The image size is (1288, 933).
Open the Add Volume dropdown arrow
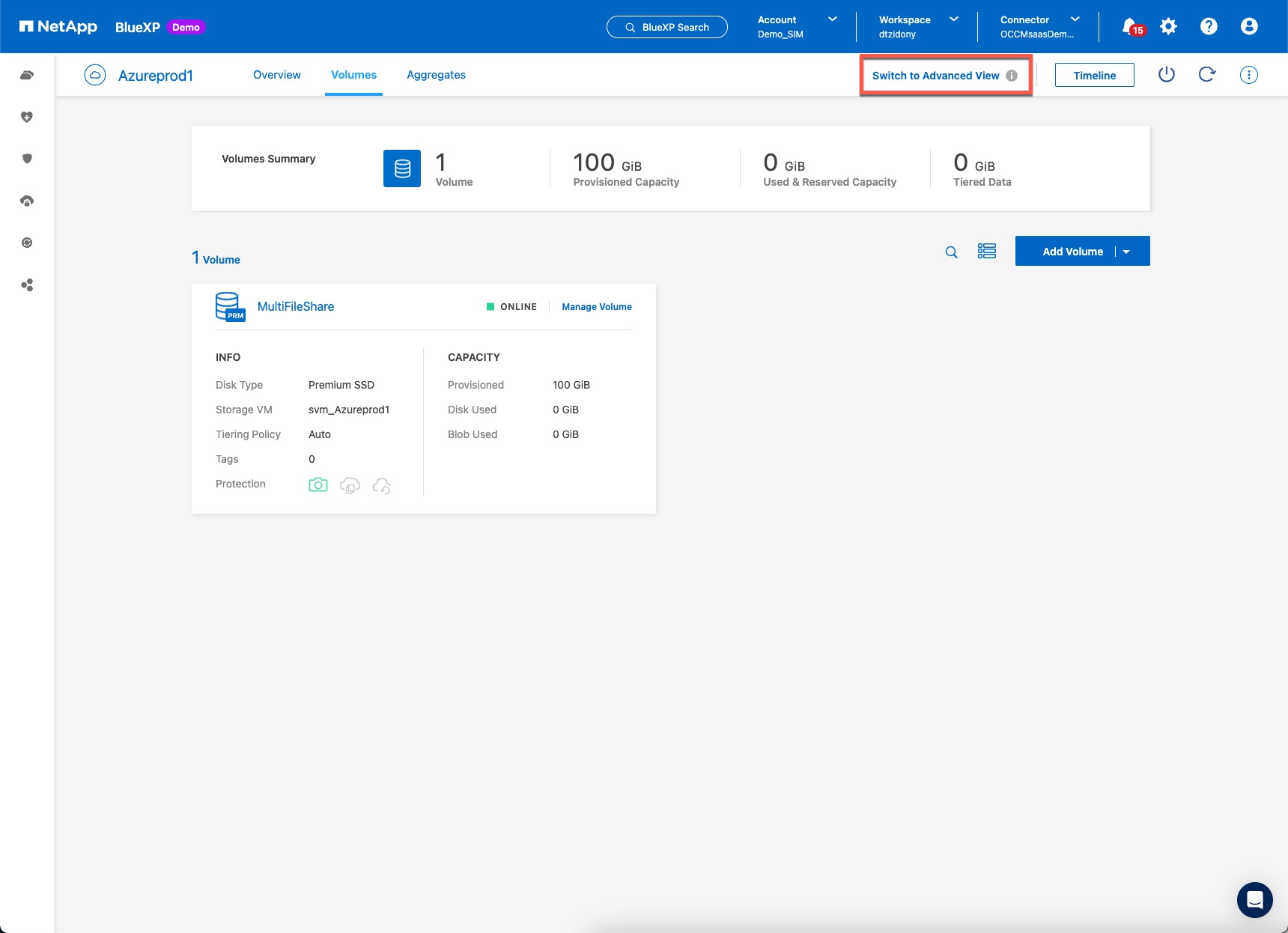(x=1127, y=252)
